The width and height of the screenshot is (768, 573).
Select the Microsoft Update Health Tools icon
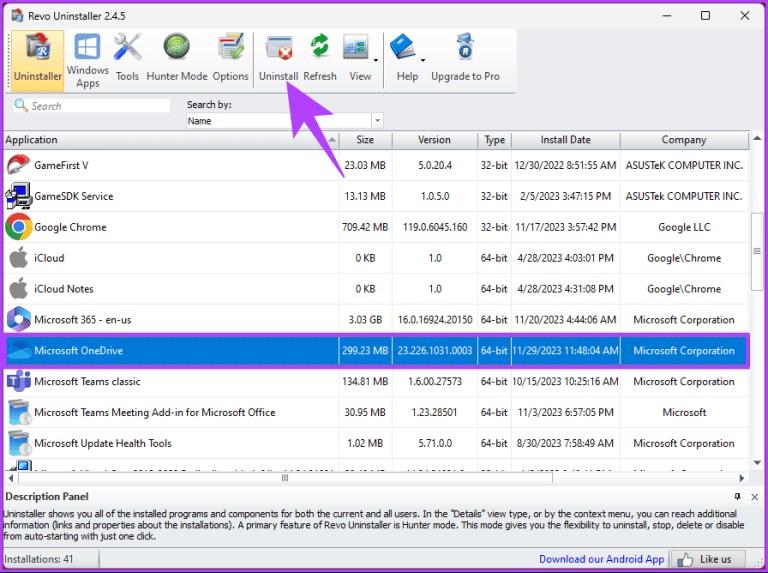coord(20,443)
